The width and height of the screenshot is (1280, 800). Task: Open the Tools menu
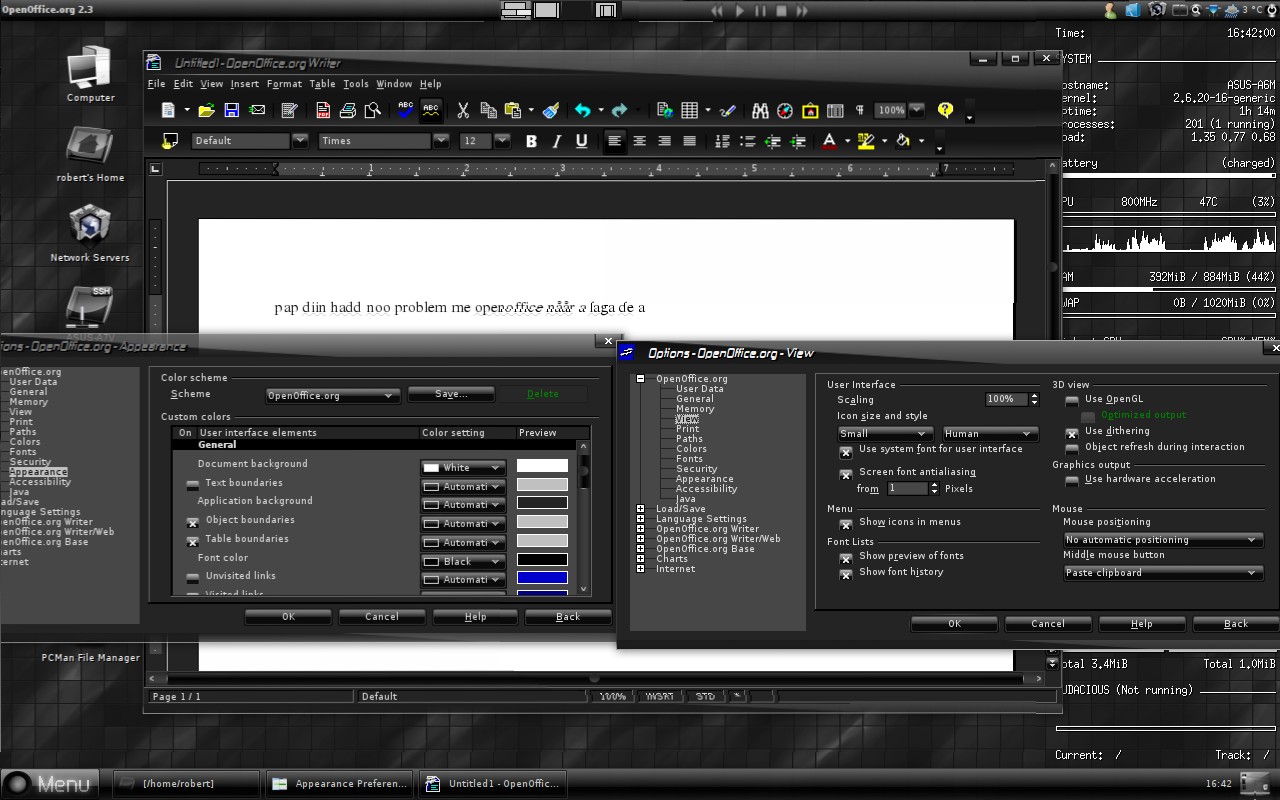(356, 84)
